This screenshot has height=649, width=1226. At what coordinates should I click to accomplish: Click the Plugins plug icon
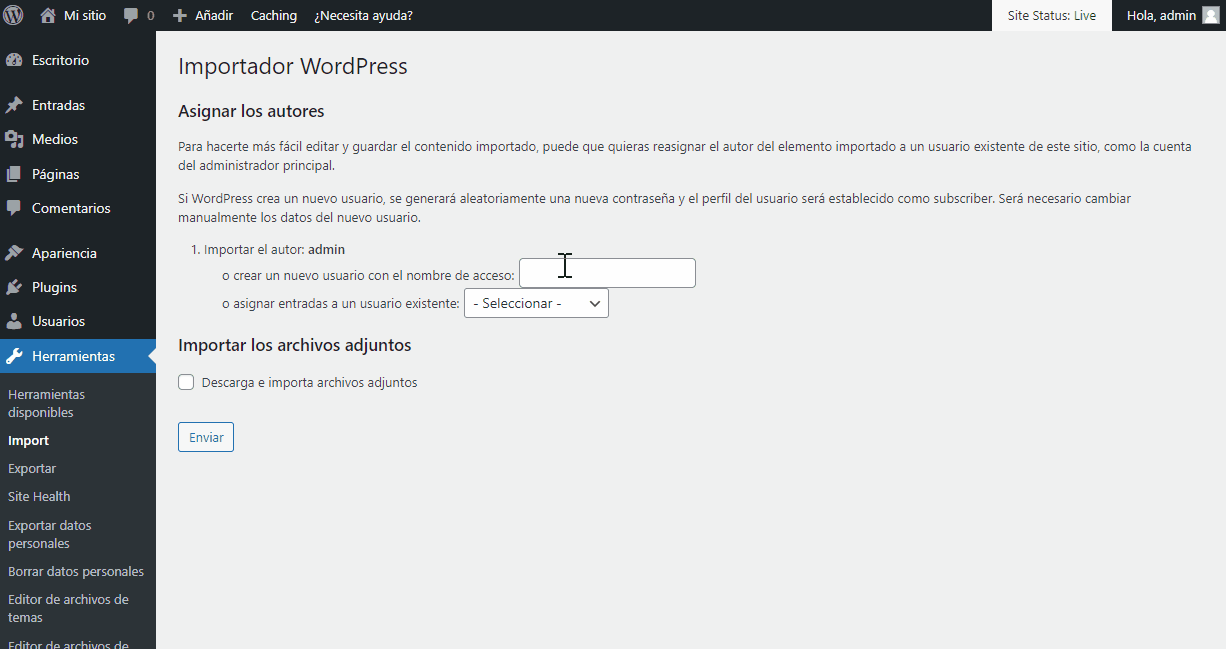(14, 287)
